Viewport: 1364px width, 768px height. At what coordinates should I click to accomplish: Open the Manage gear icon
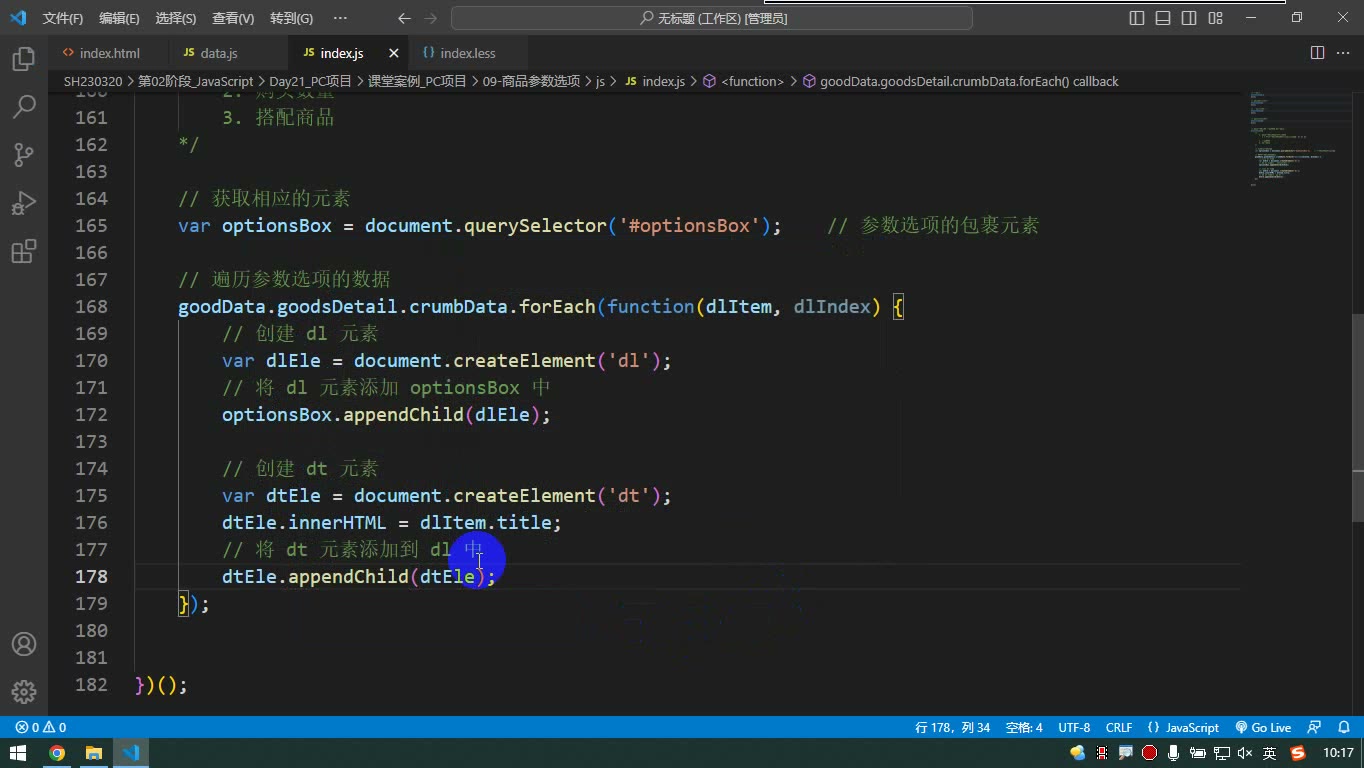click(23, 691)
